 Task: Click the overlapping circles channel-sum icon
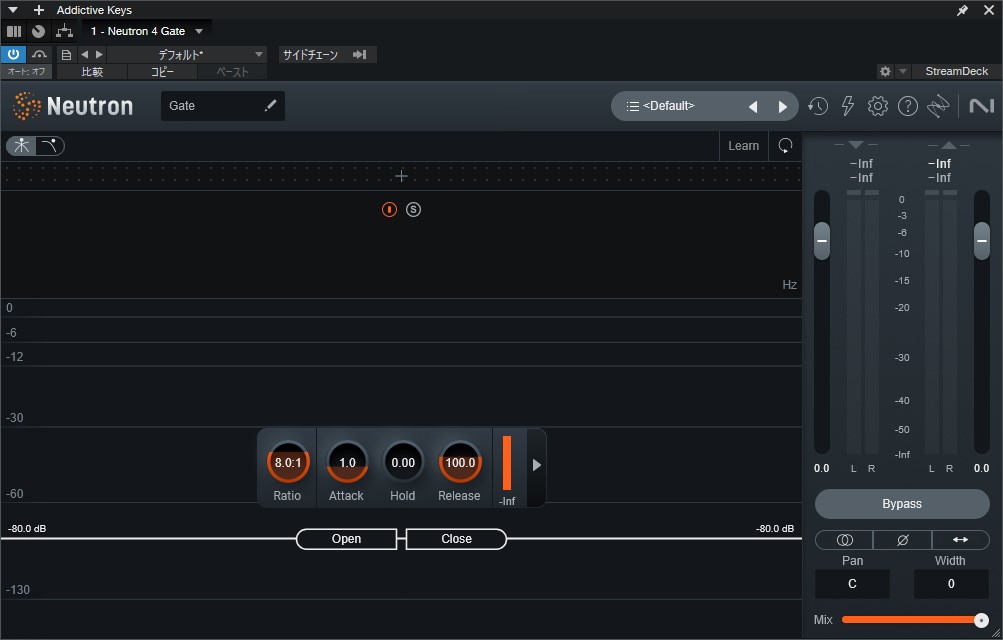[844, 540]
